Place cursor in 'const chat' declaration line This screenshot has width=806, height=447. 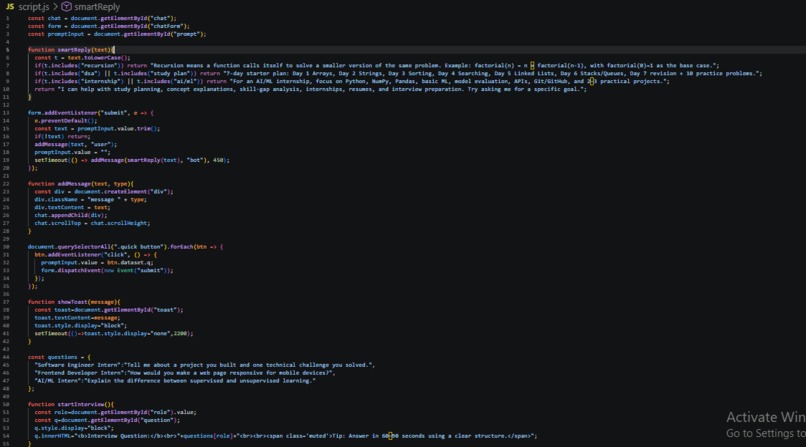[102, 18]
